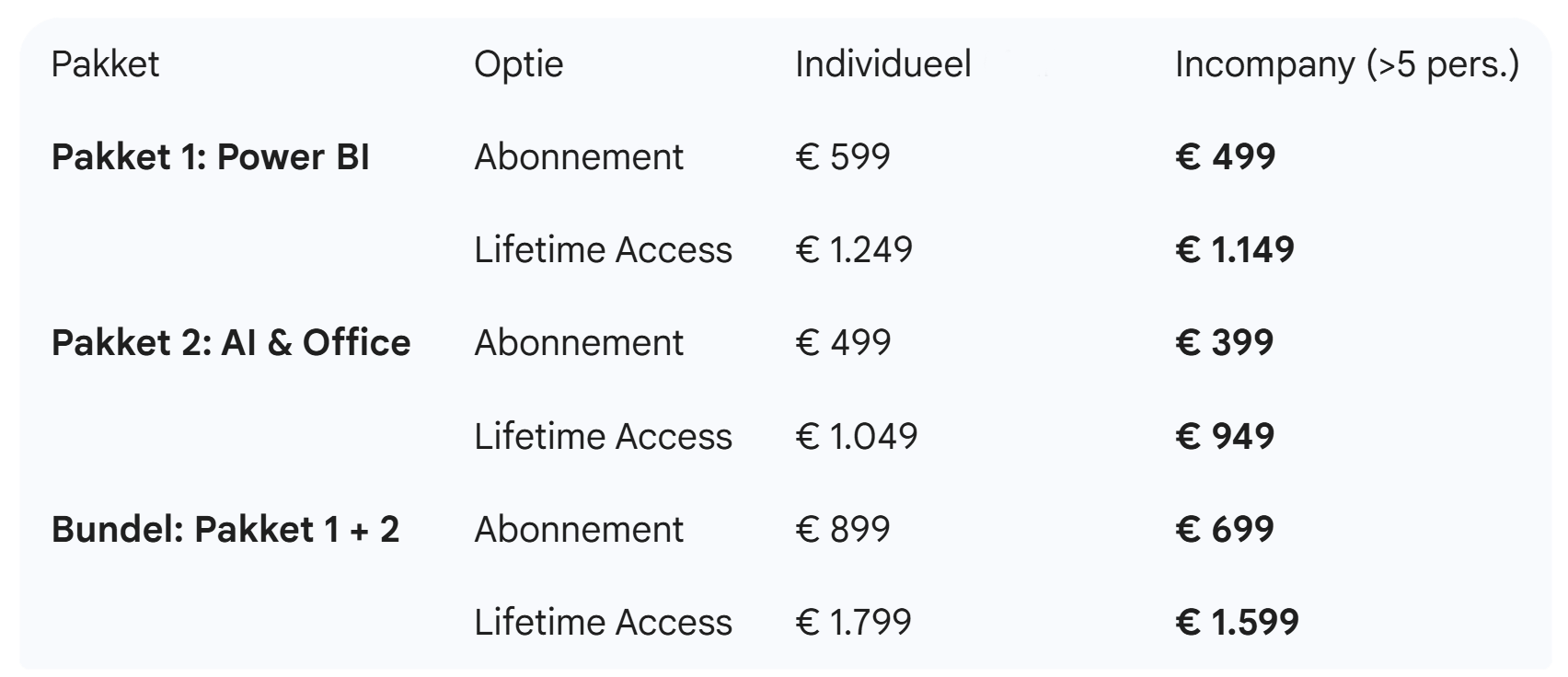Click the bold € 1.599 Incompany price
The height and width of the screenshot is (677, 1568).
(1237, 623)
